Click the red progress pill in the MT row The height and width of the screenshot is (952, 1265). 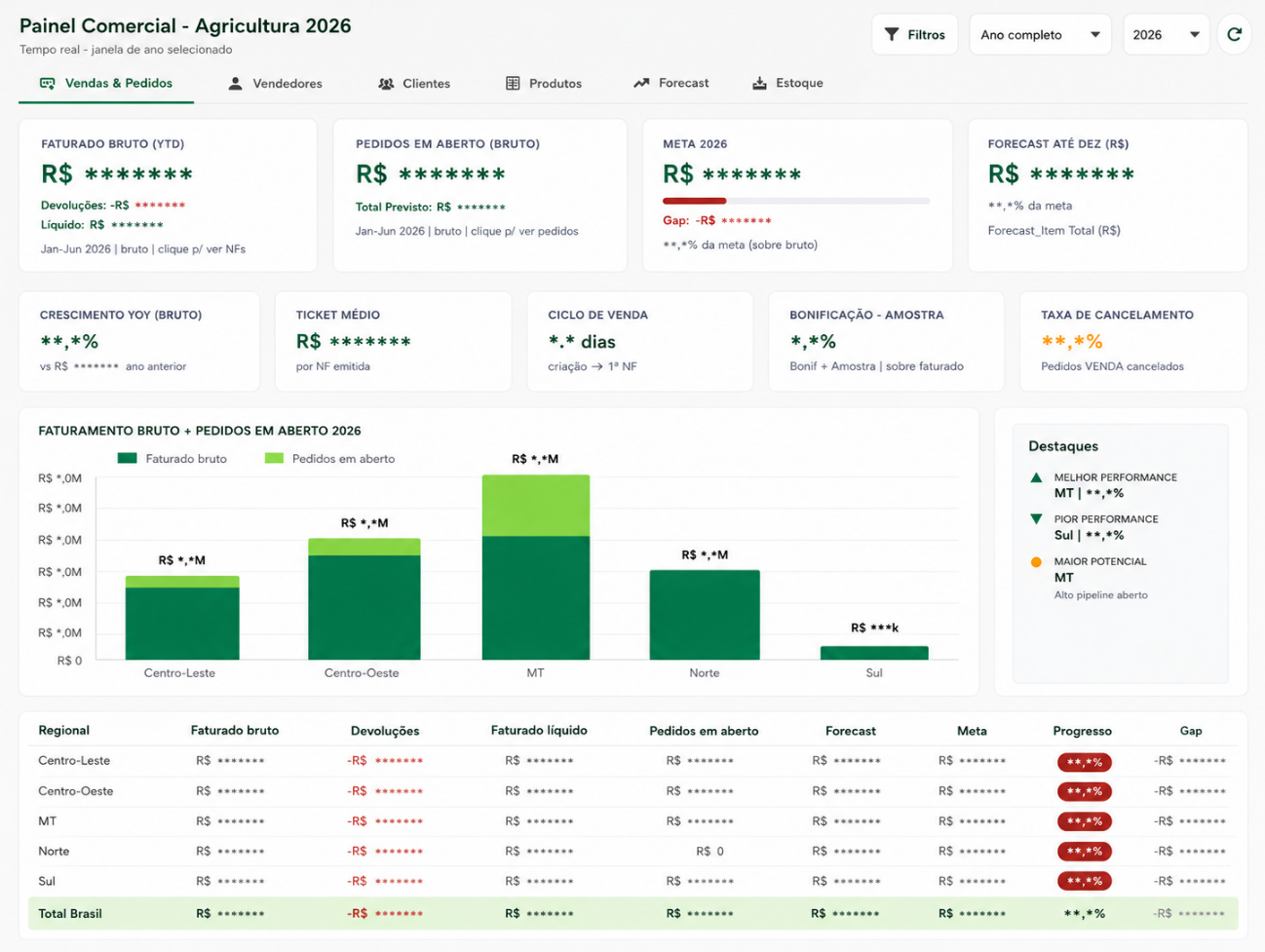[1084, 821]
